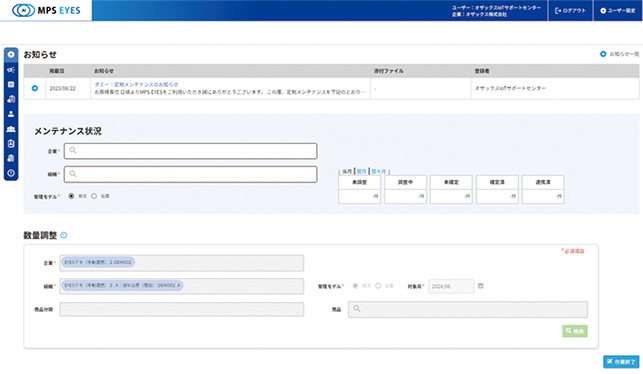Open the calendar picker for 対象月

(481, 286)
